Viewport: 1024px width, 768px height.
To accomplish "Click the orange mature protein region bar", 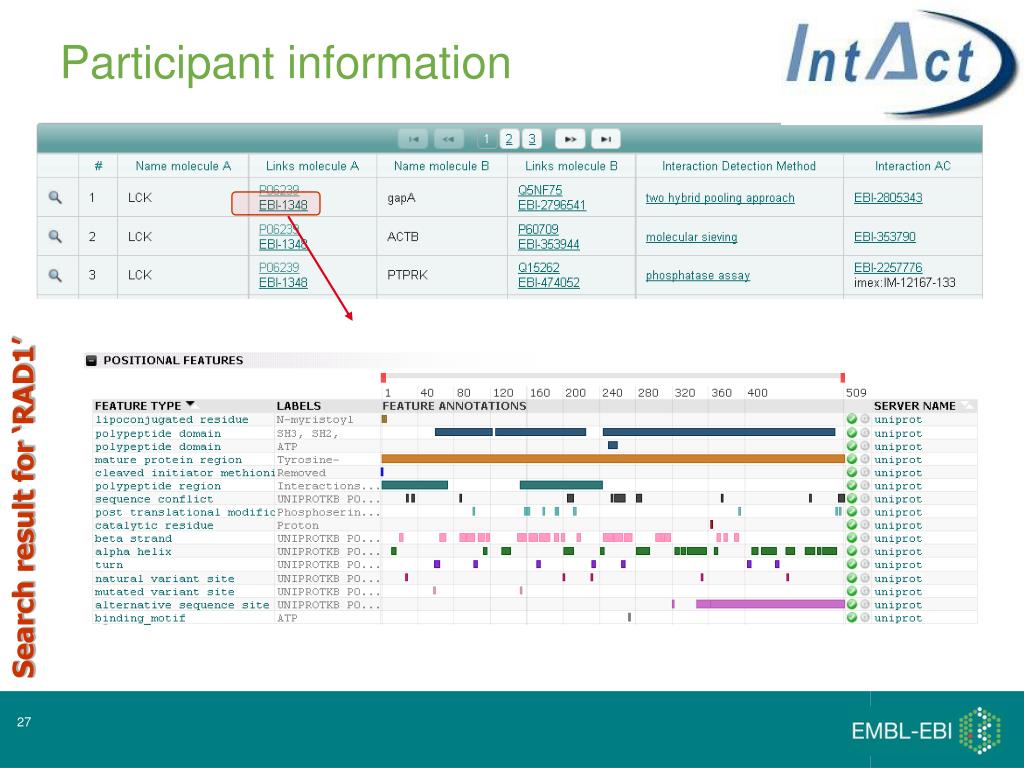I will [x=613, y=459].
